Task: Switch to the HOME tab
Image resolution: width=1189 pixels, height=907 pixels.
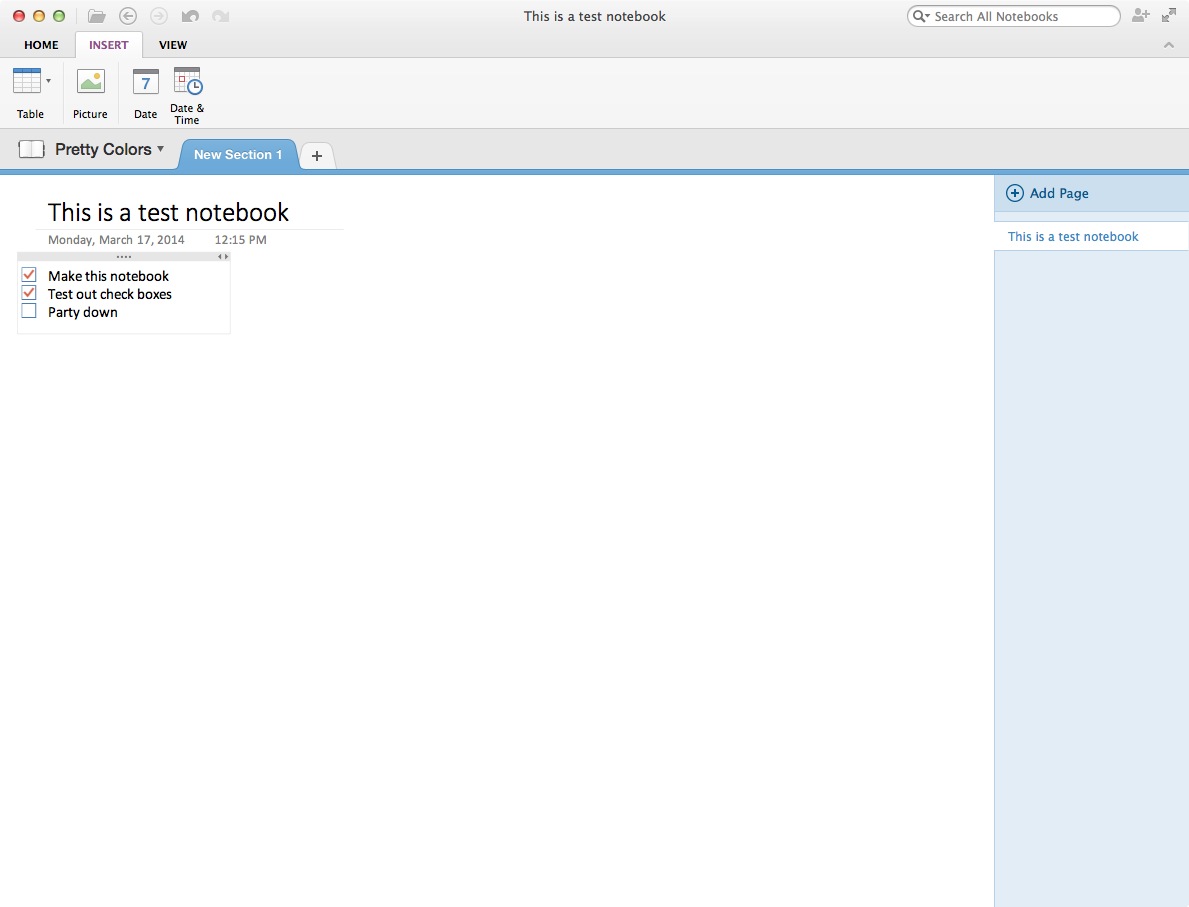Action: (41, 44)
